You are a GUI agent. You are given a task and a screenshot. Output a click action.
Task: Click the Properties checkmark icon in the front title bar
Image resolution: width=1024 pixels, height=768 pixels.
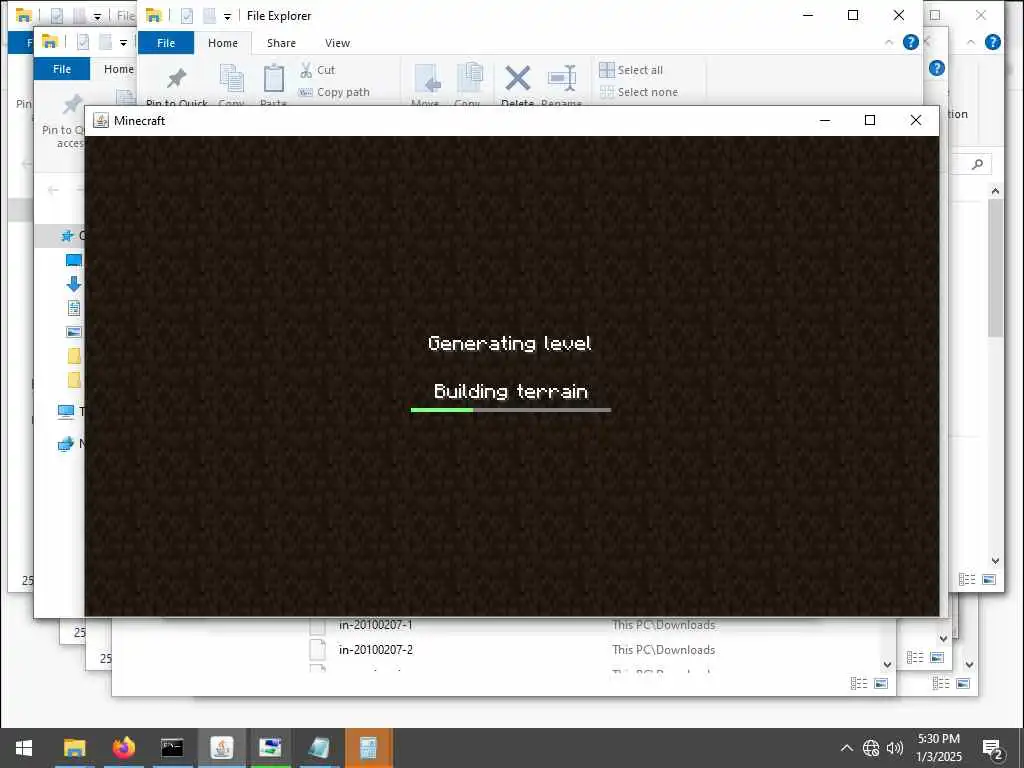point(187,16)
